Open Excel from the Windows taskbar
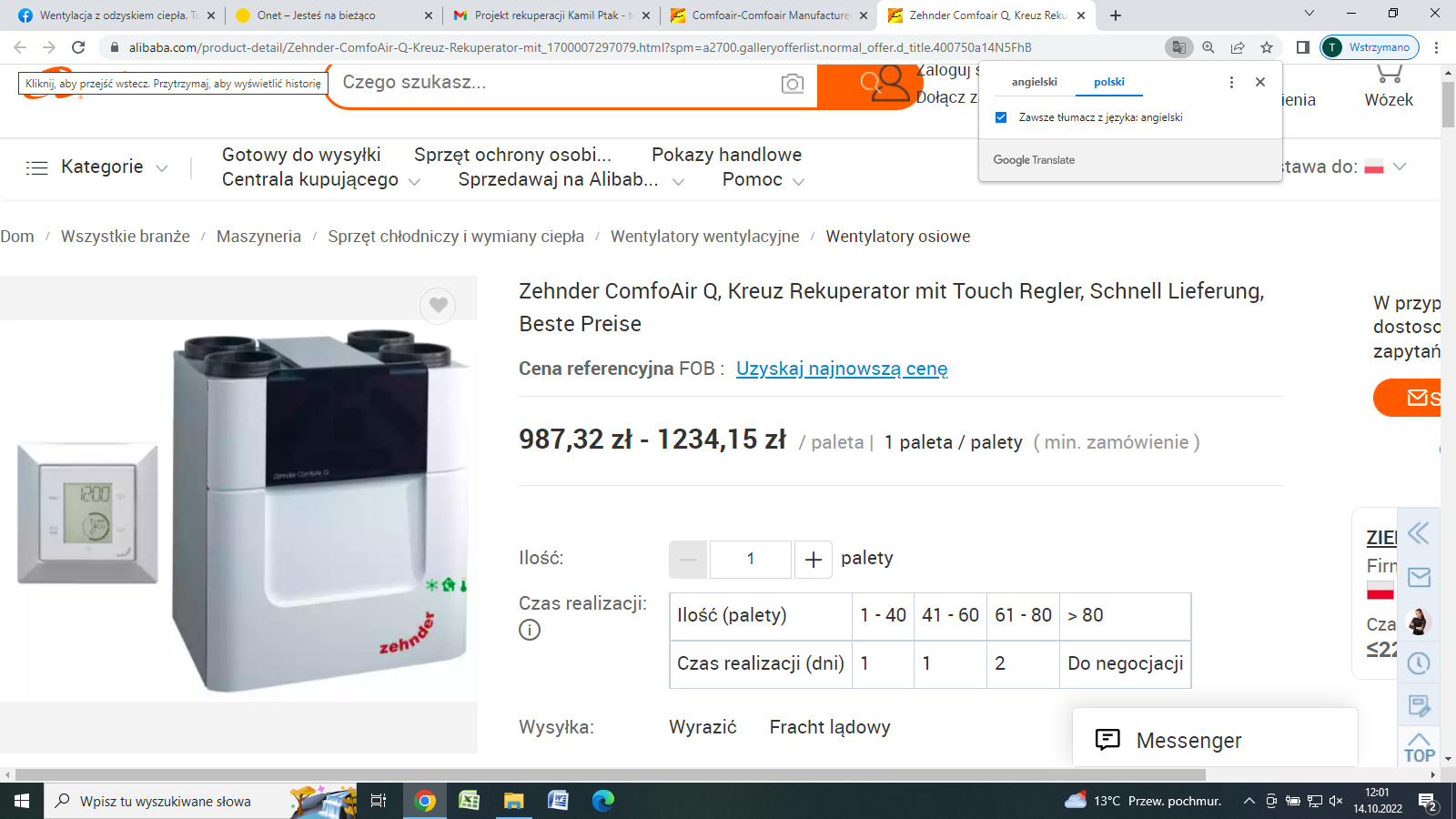Viewport: 1456px width, 819px height. point(469,801)
